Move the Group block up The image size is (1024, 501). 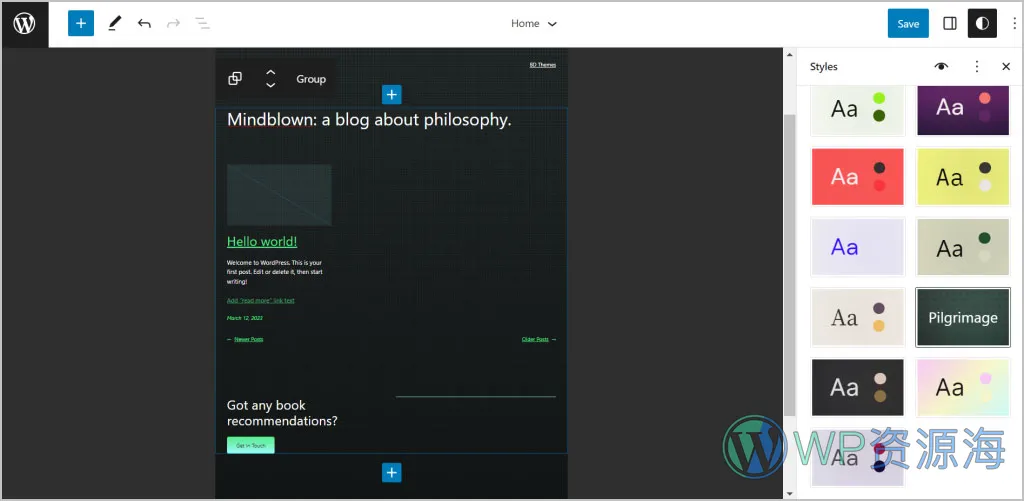(x=270, y=73)
